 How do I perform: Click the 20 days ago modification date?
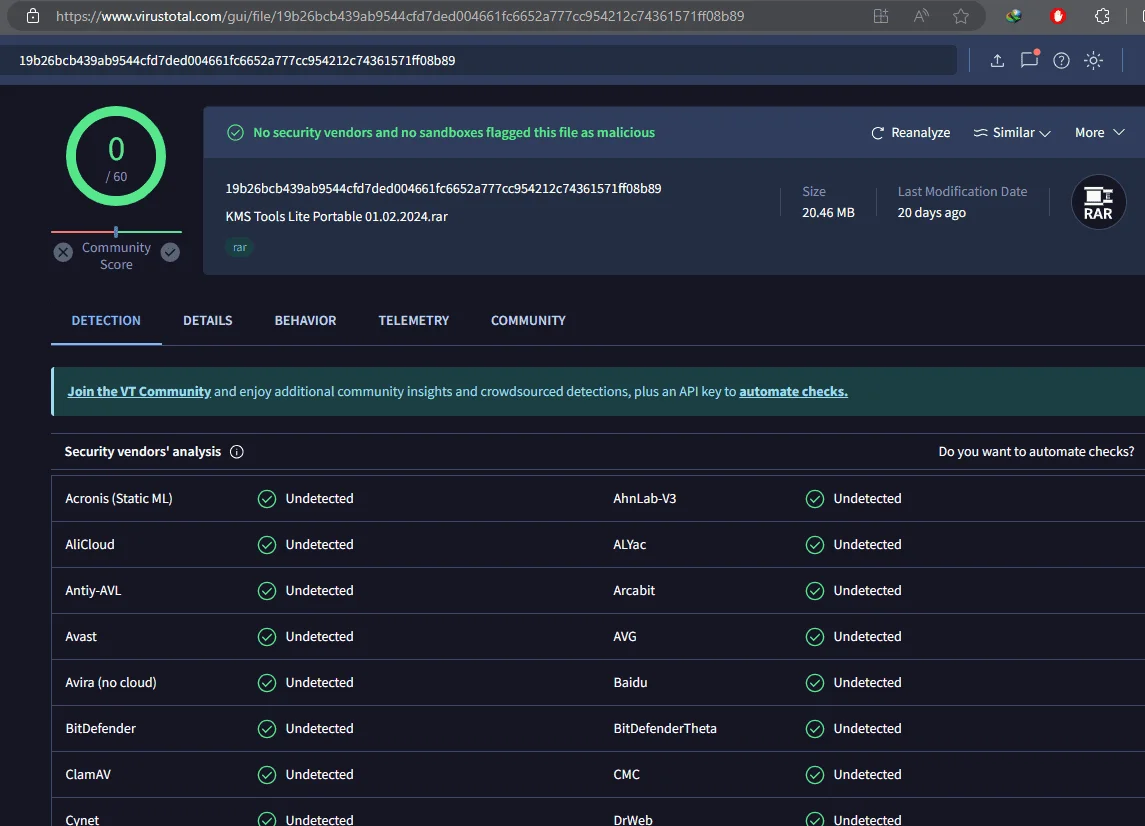(x=932, y=213)
